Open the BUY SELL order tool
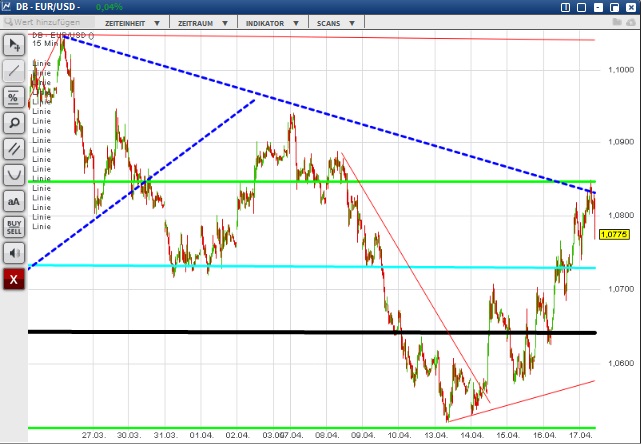Screen dimensions: 641x444 tap(14, 227)
